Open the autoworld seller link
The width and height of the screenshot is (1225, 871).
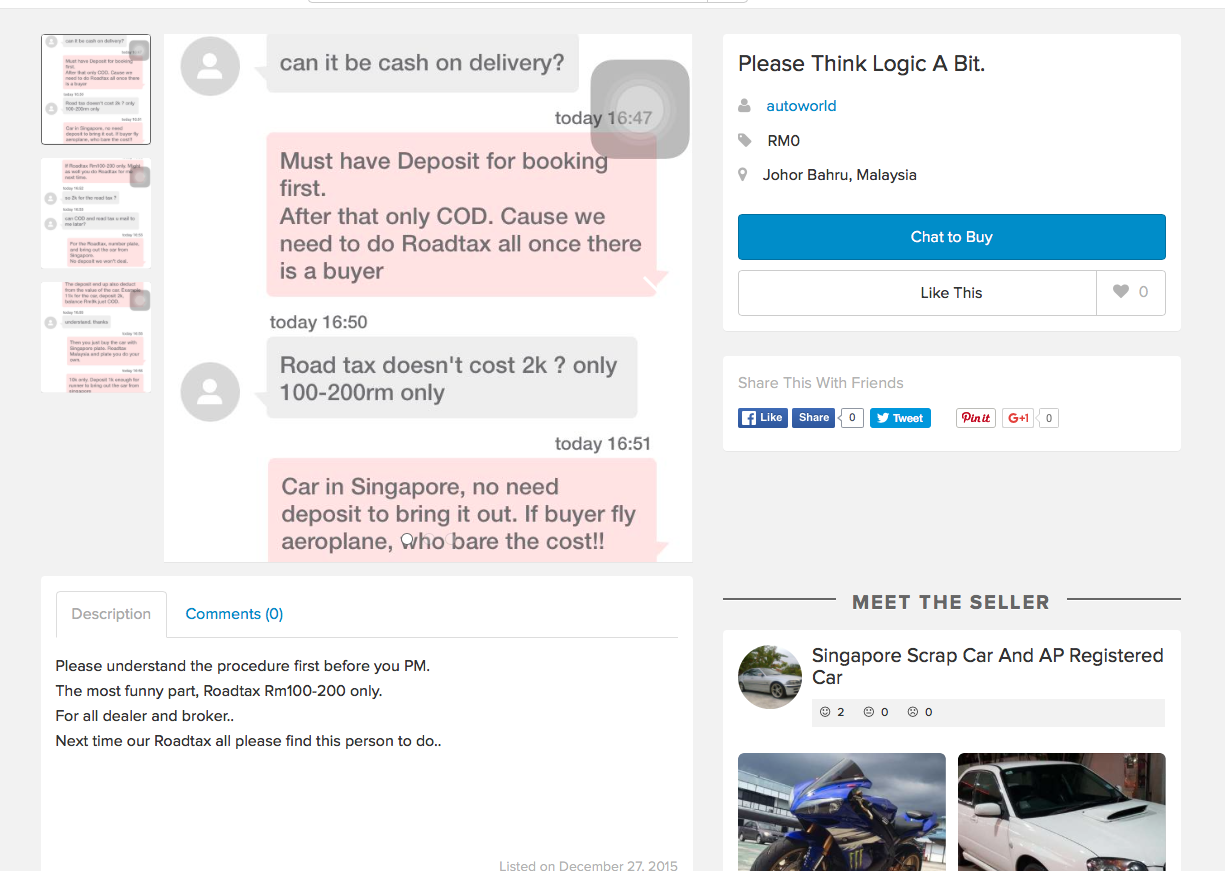point(801,106)
